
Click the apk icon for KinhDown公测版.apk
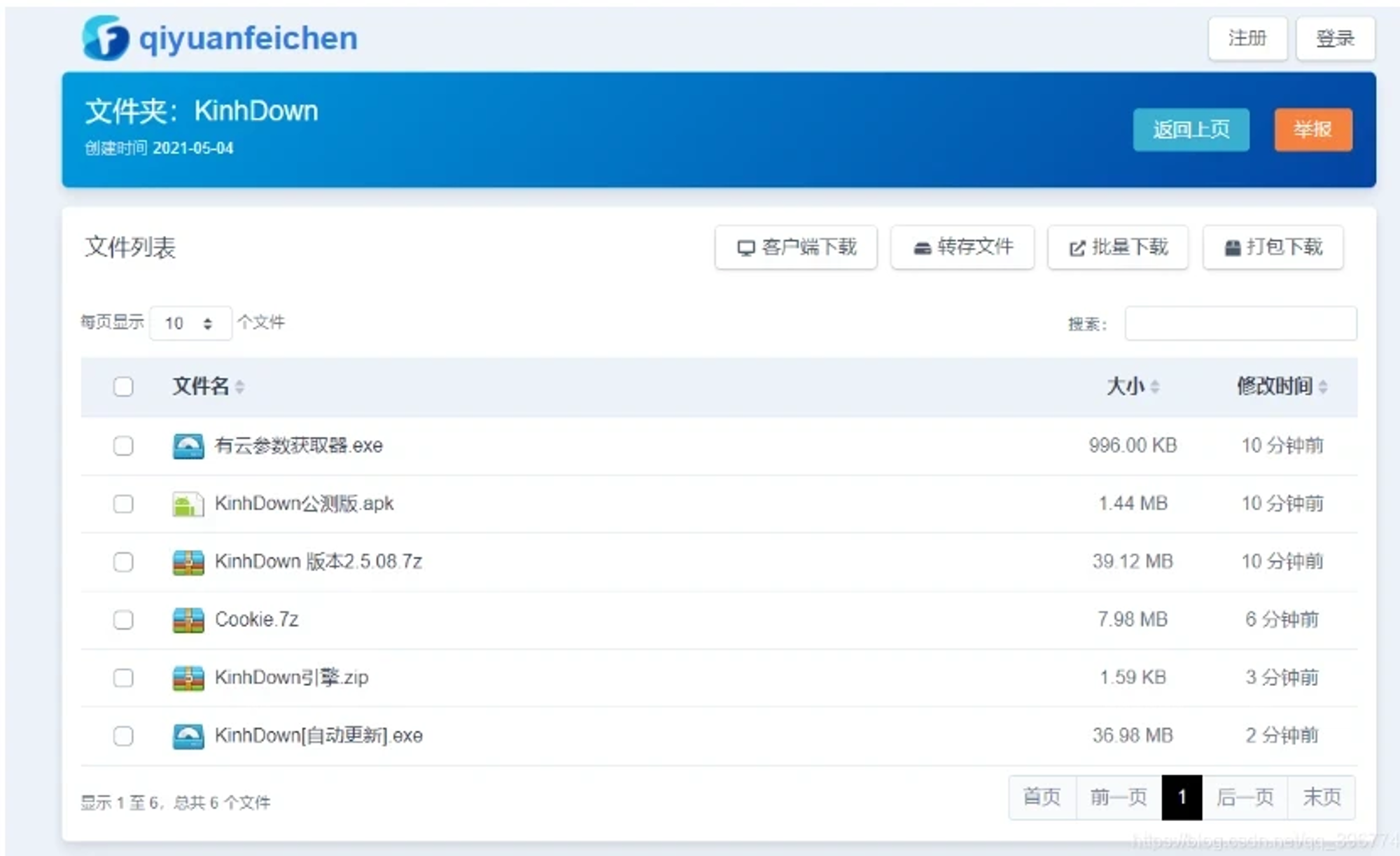coord(188,504)
